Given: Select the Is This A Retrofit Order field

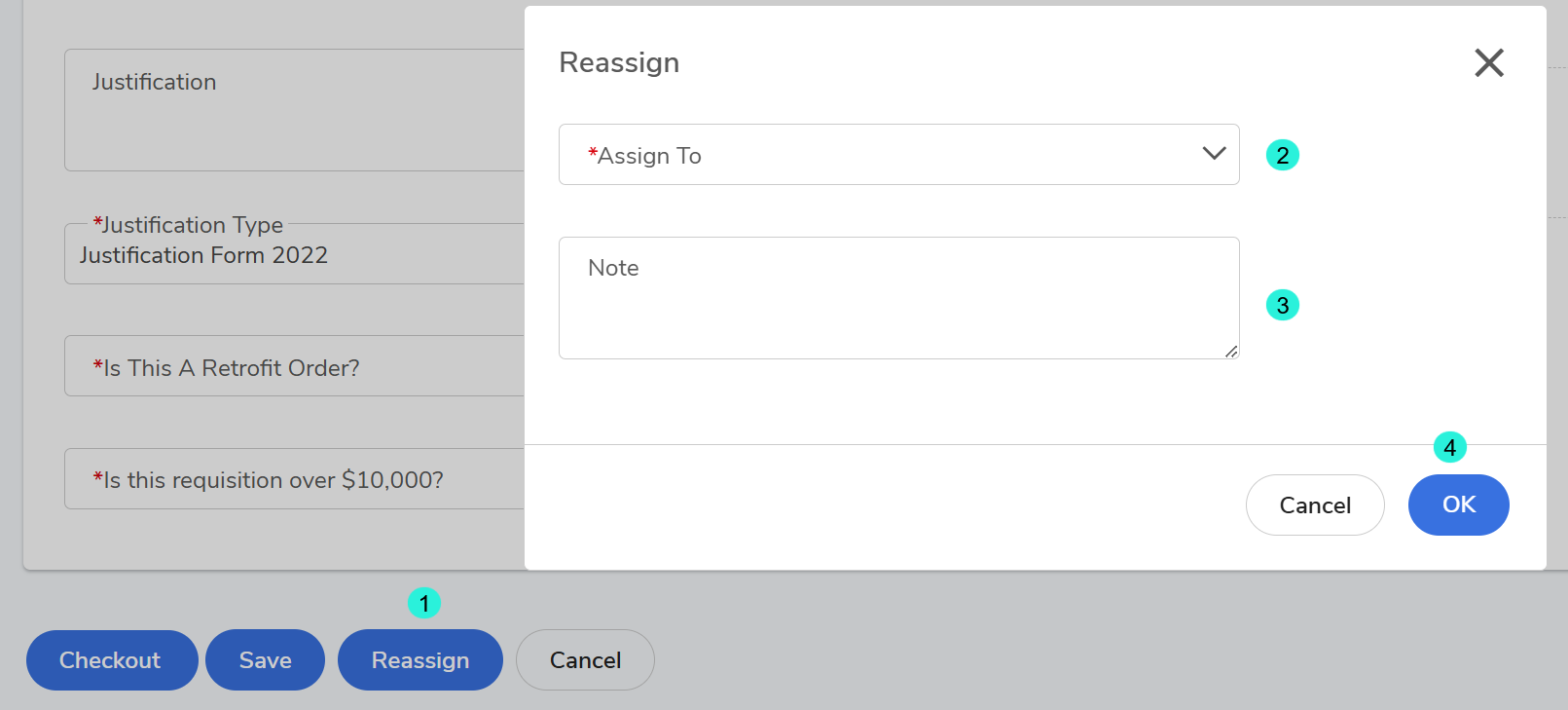Looking at the screenshot, I should tap(294, 367).
